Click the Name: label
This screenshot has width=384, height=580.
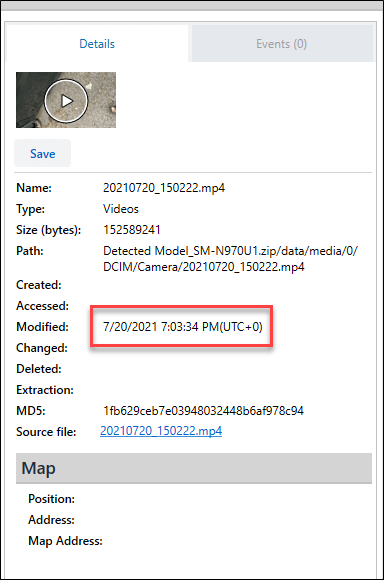(34, 188)
